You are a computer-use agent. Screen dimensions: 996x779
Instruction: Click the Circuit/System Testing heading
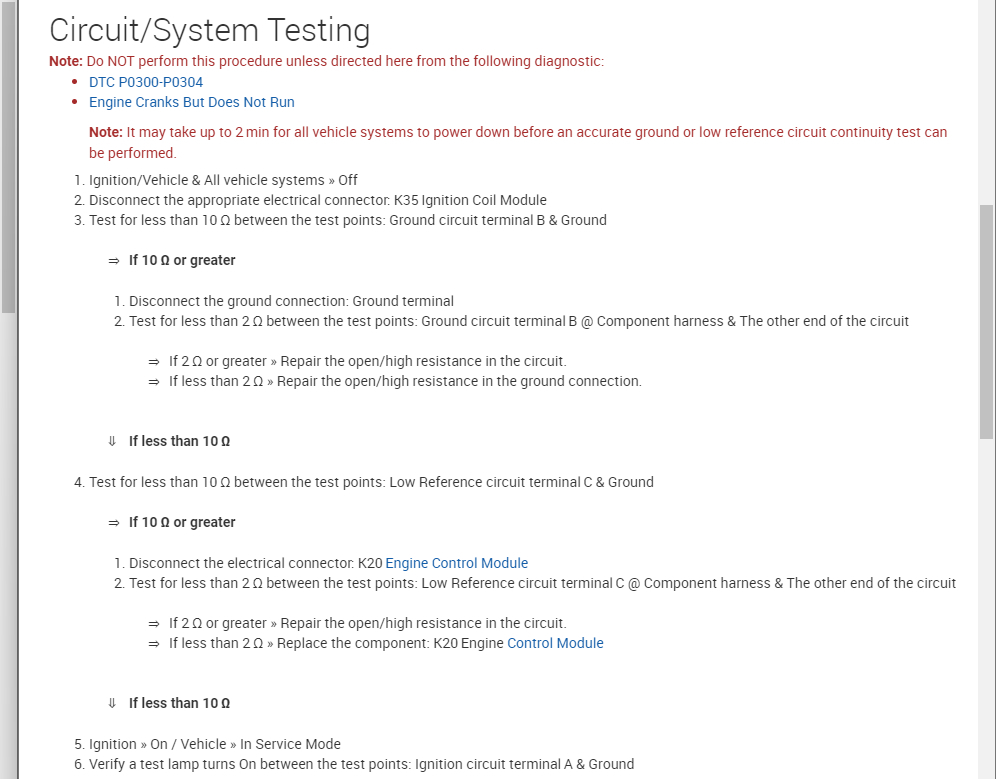coord(209,31)
